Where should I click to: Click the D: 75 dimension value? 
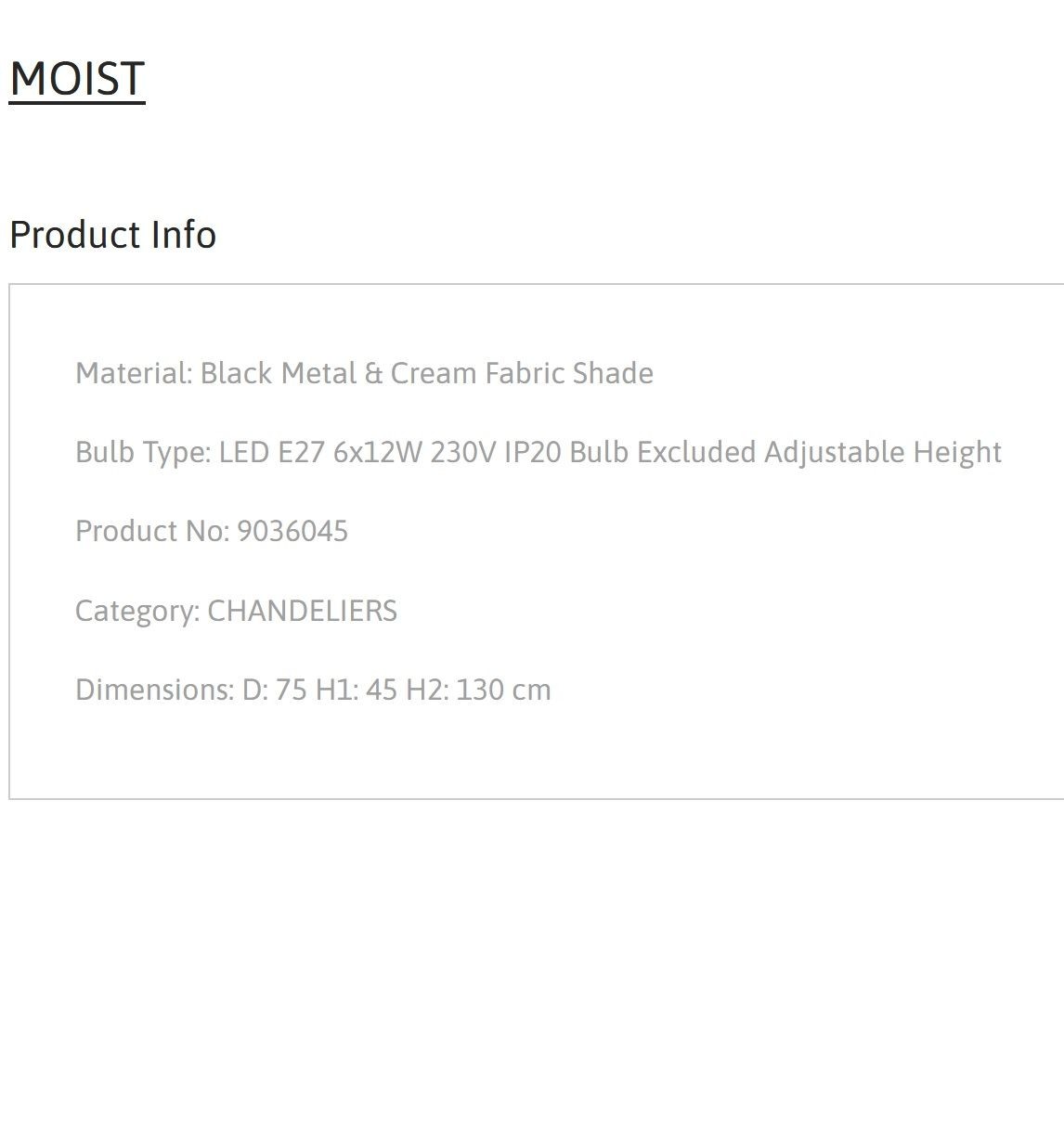[275, 690]
